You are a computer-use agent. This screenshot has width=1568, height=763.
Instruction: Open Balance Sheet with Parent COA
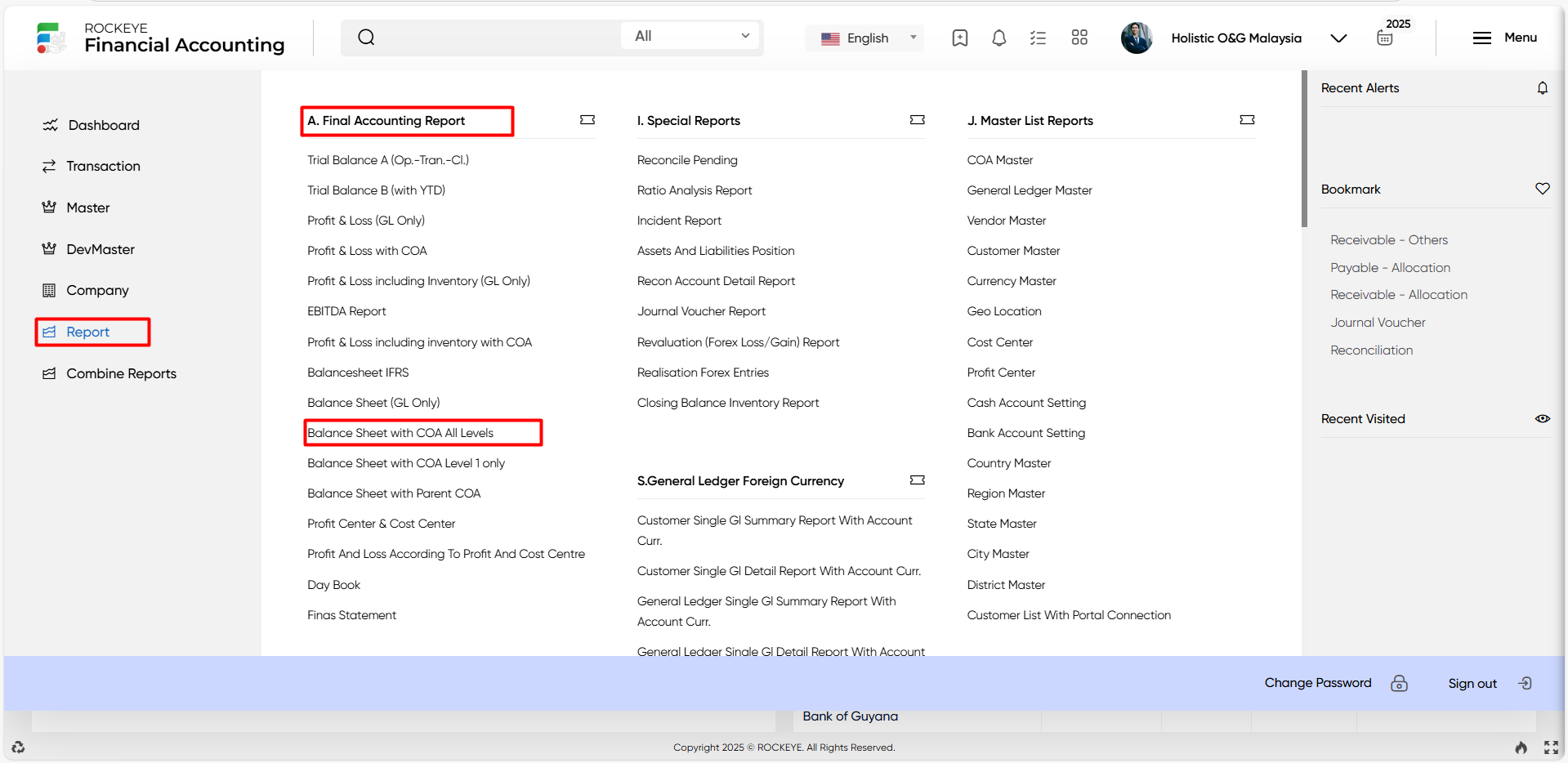(394, 493)
